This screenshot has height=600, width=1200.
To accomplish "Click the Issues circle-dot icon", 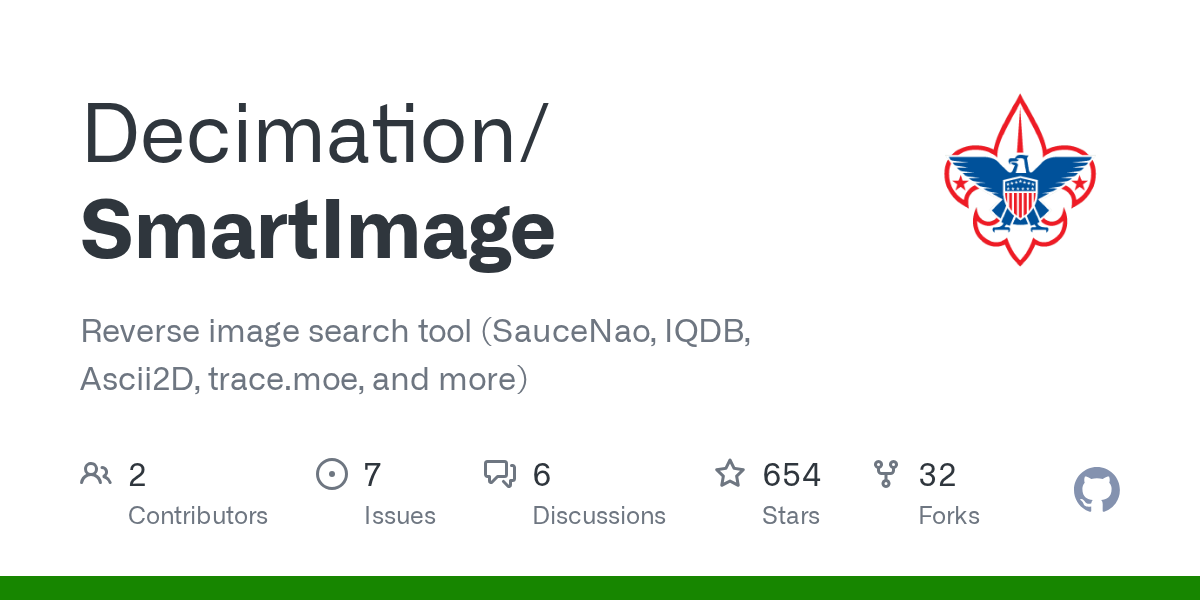I will pyautogui.click(x=331, y=474).
